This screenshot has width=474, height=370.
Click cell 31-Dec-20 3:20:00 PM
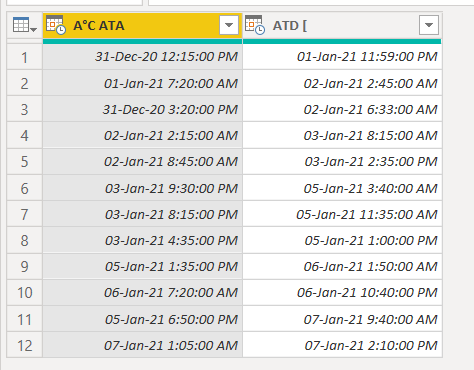(142, 109)
